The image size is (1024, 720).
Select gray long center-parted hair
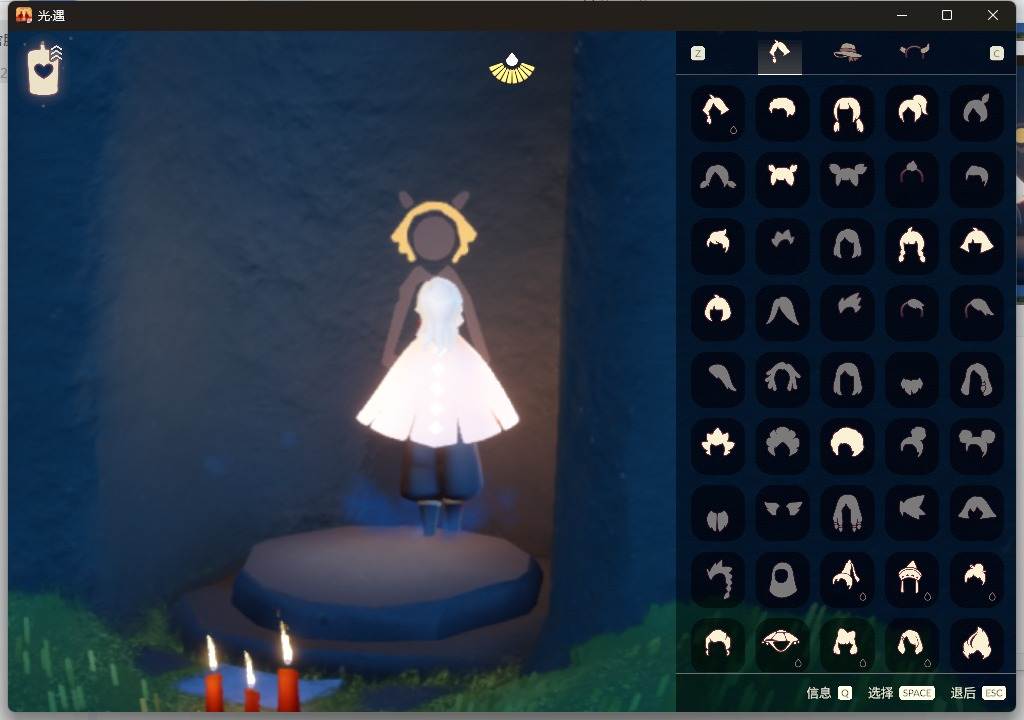(x=782, y=312)
